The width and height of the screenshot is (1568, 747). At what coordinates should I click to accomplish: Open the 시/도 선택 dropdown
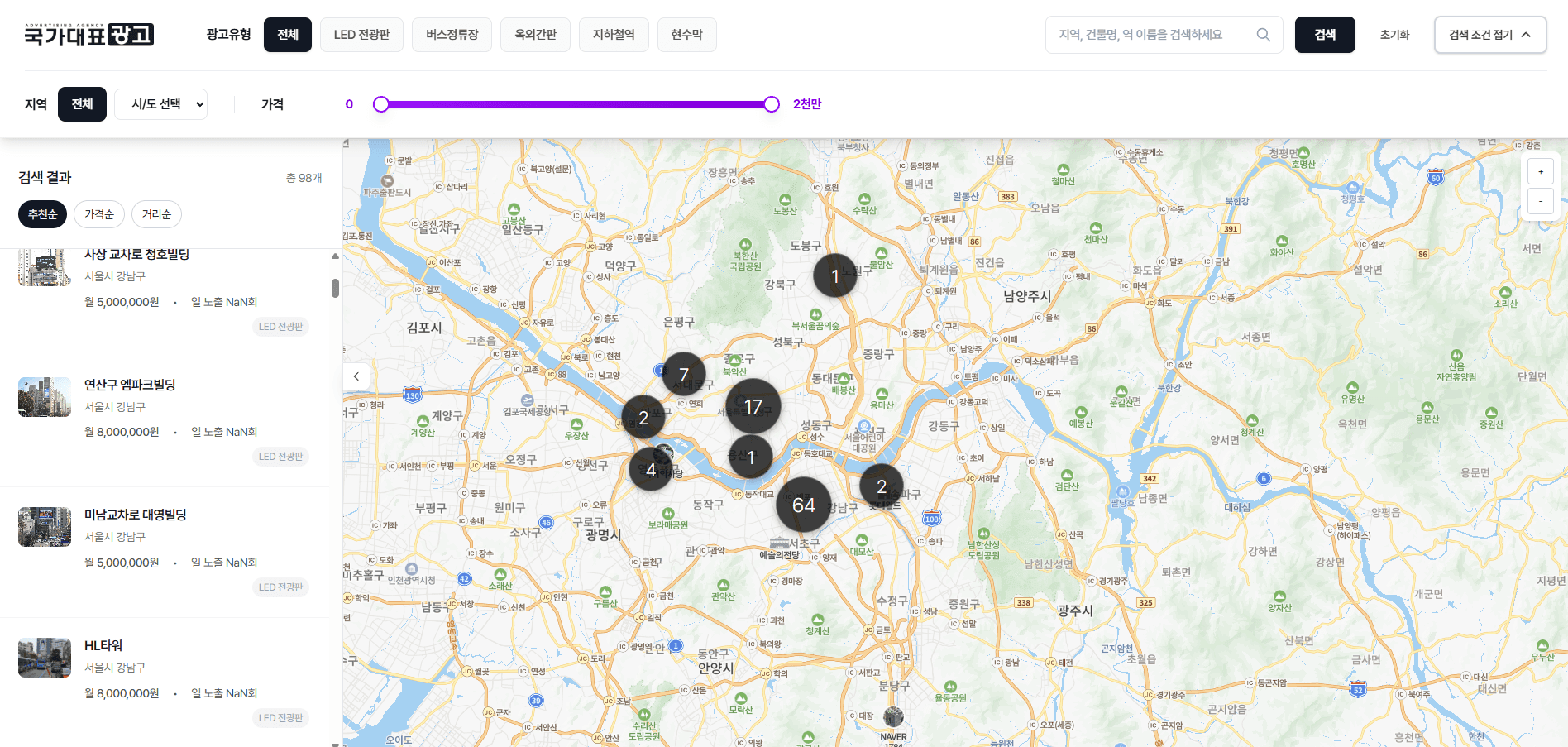[x=160, y=104]
